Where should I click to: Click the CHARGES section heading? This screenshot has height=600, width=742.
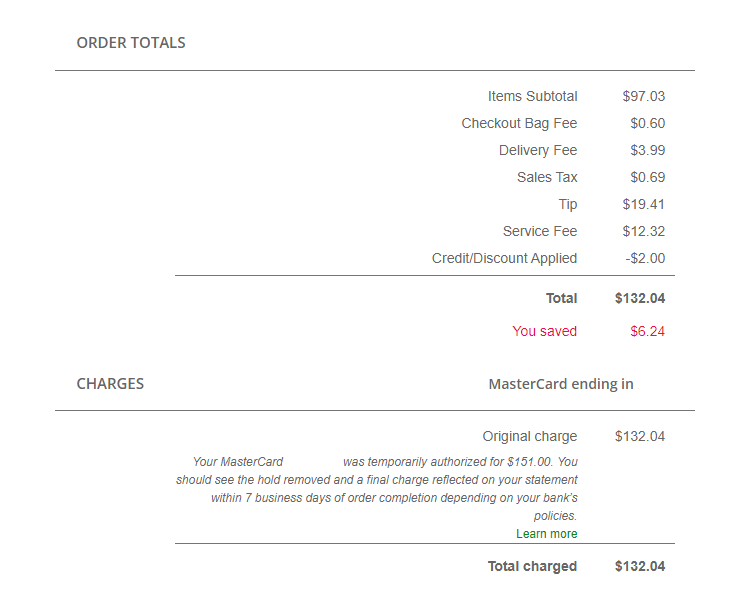[110, 384]
